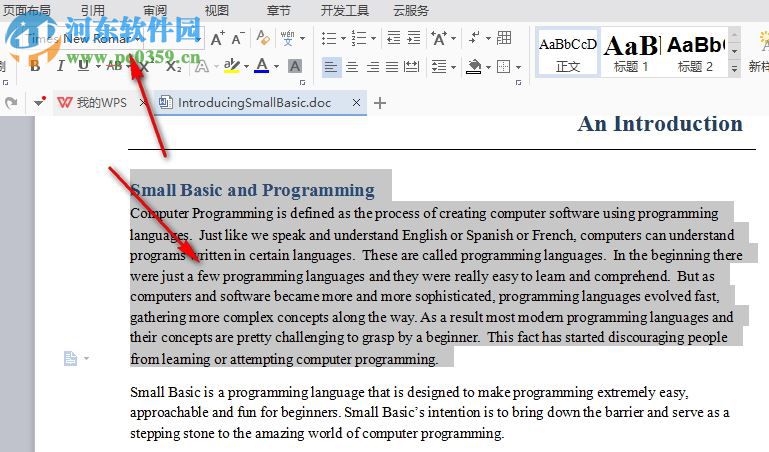Expand shading fill color dropdown arrow
This screenshot has height=452, width=769.
point(488,67)
